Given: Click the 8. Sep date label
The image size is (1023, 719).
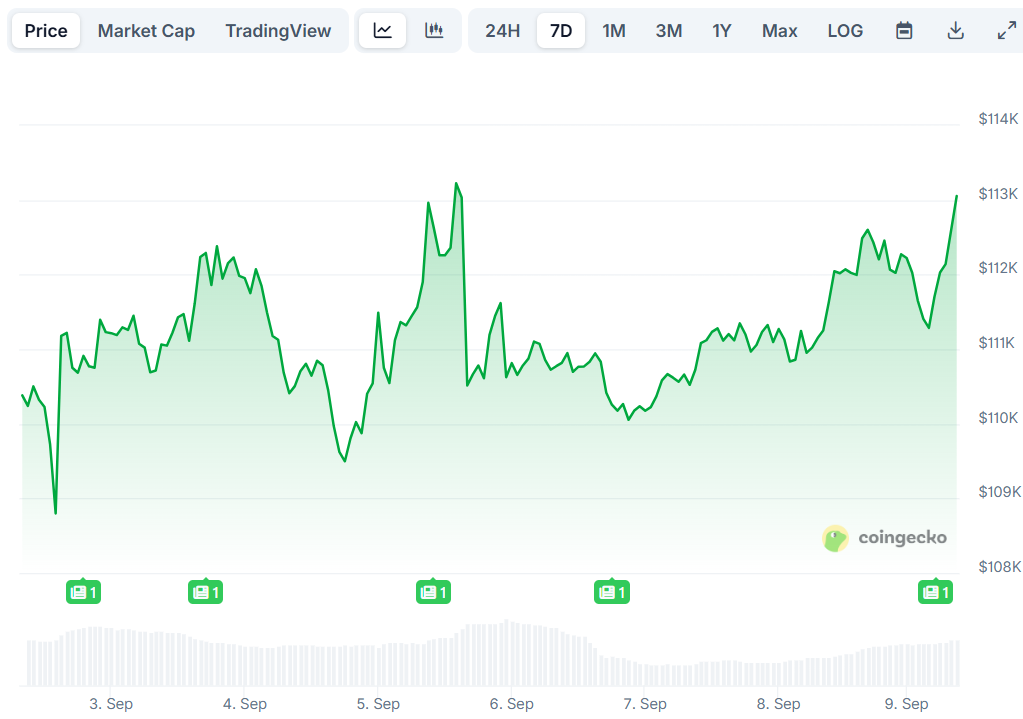Looking at the screenshot, I should coord(778,704).
